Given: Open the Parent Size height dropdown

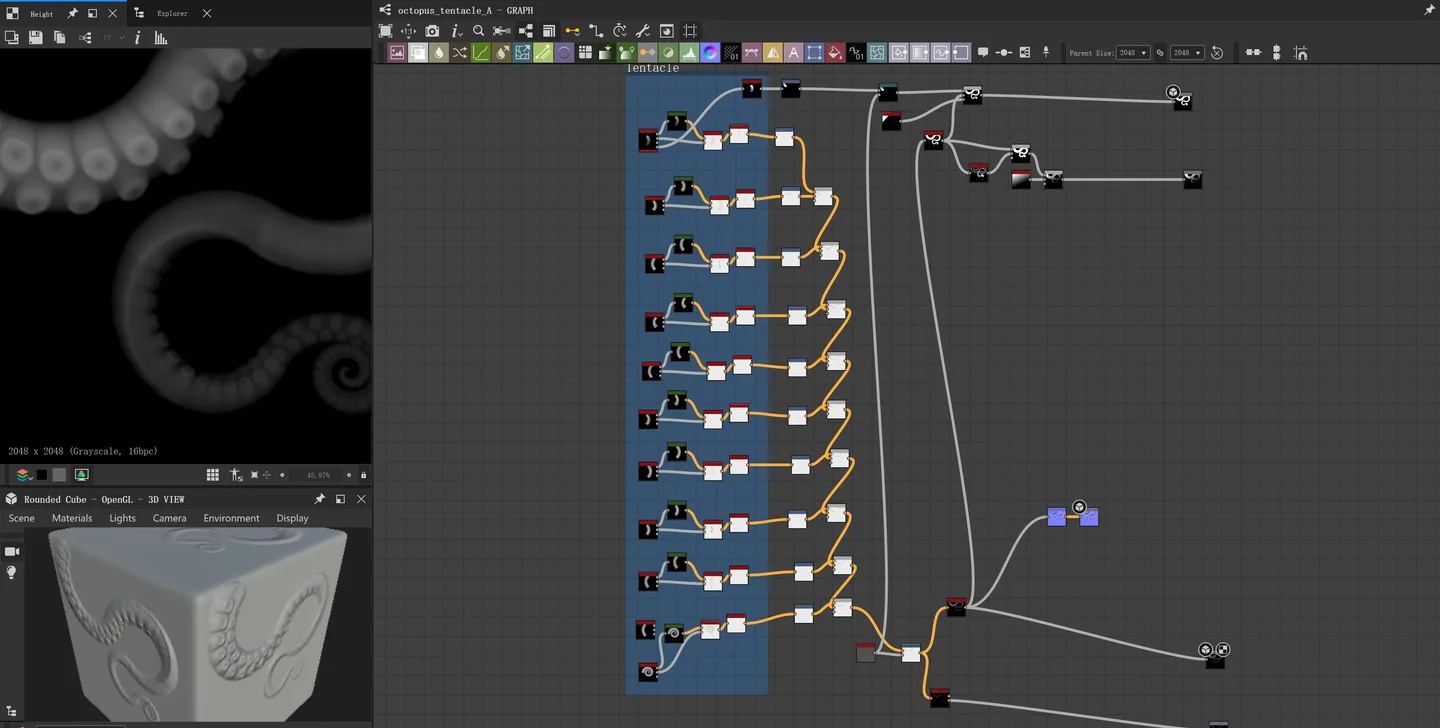Looking at the screenshot, I should (1187, 53).
